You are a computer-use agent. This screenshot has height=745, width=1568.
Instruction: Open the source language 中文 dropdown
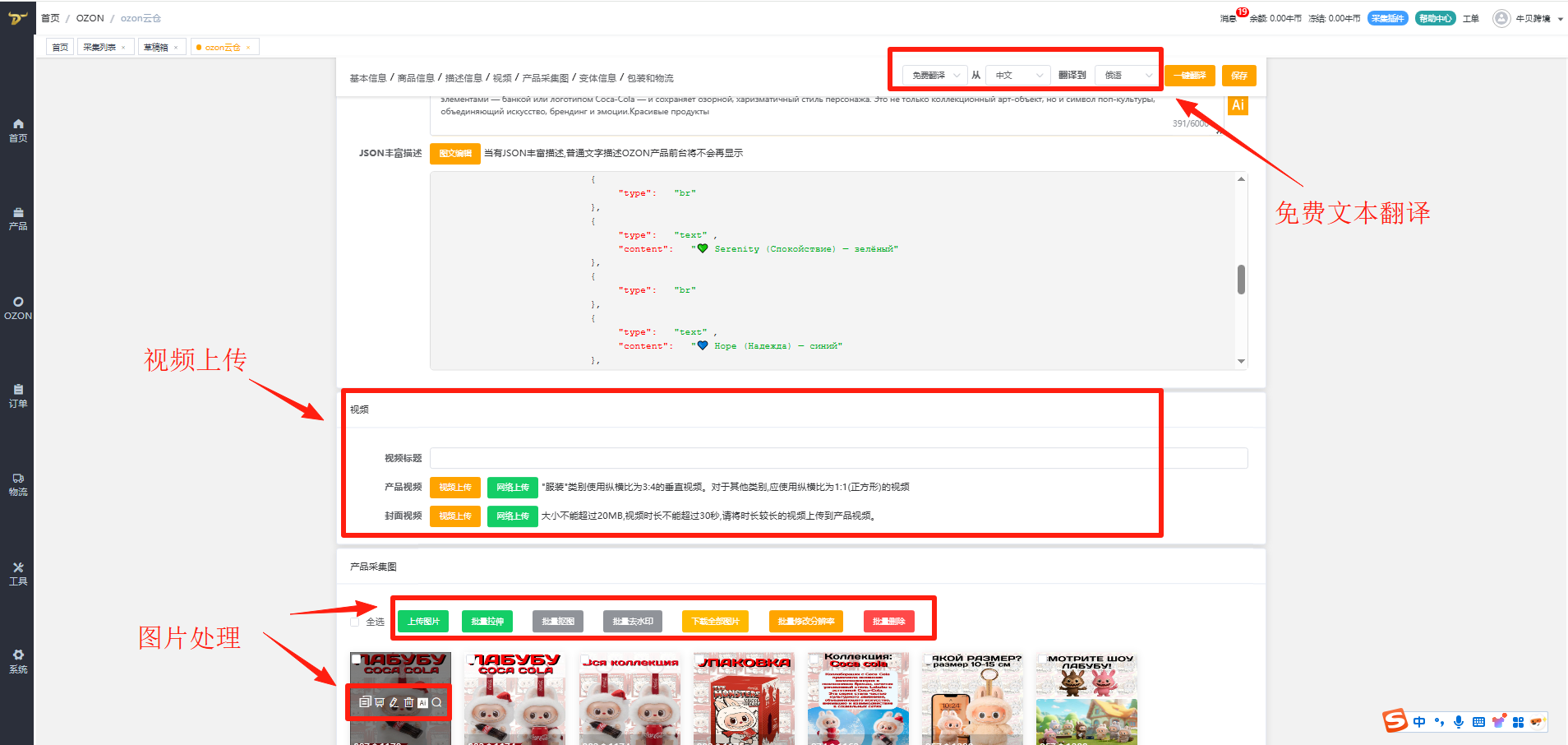click(1017, 76)
